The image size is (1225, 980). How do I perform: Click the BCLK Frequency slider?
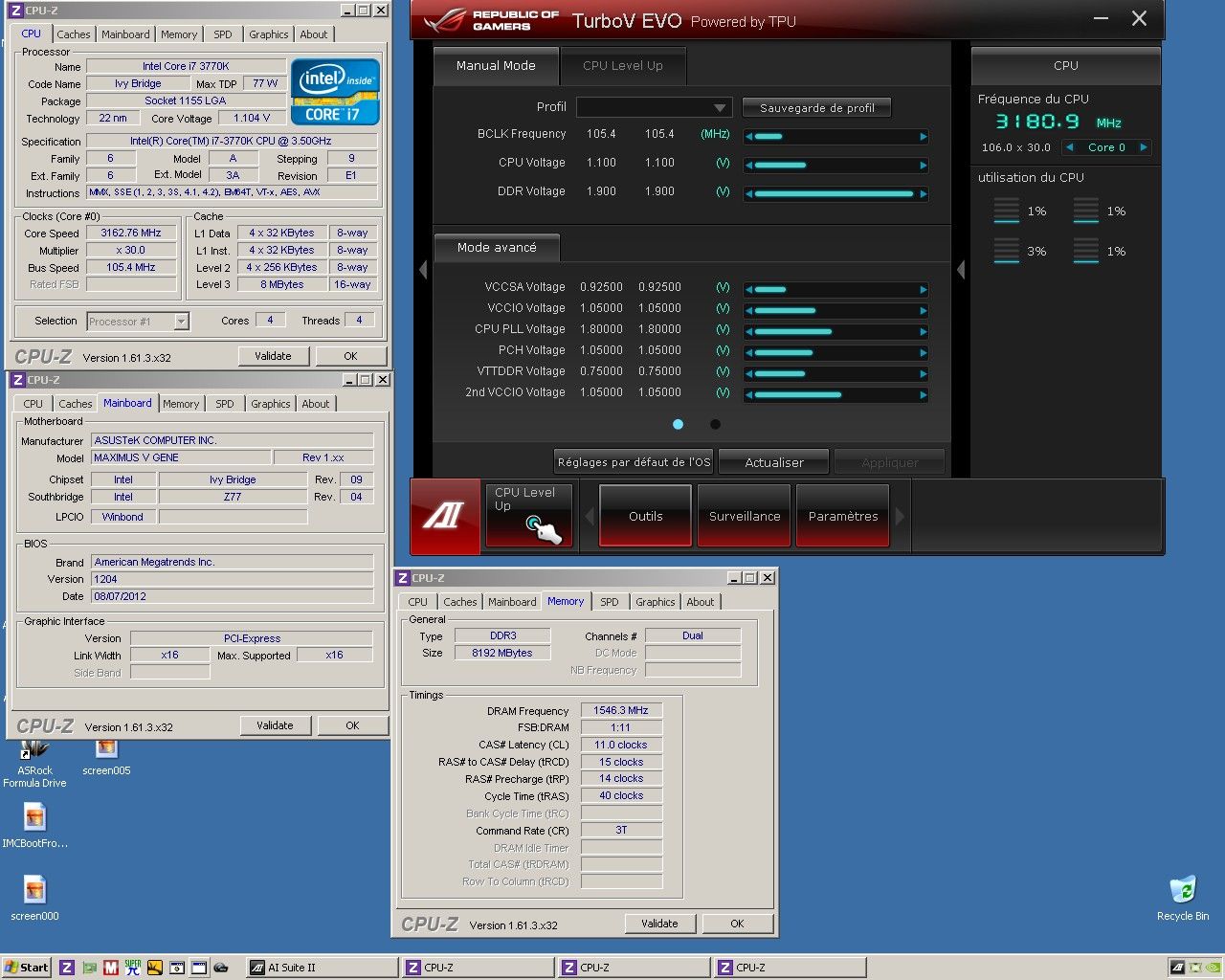pos(836,137)
